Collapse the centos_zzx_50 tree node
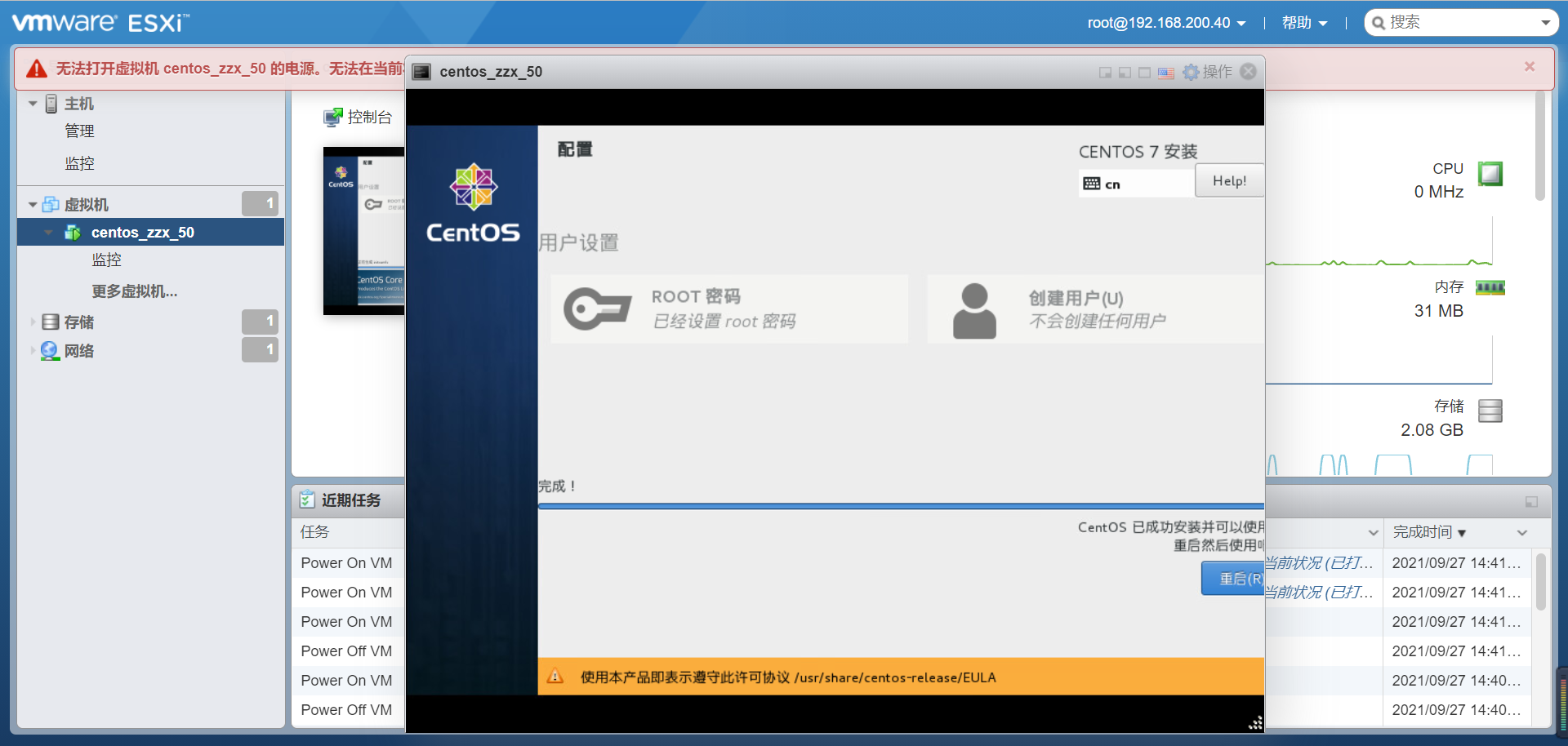The image size is (1568, 746). (x=49, y=233)
